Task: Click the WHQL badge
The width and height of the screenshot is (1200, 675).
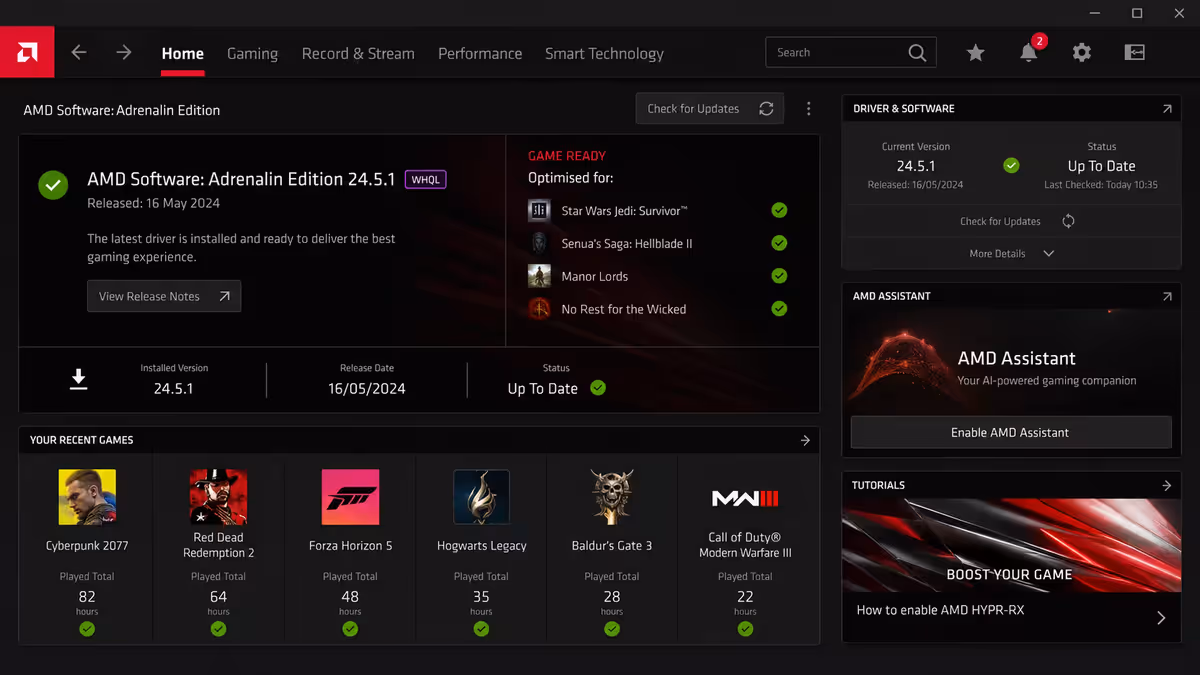Action: coord(425,180)
